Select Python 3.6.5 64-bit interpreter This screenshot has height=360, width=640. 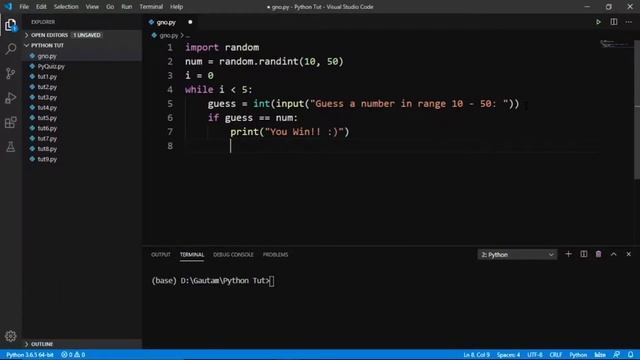(30, 355)
